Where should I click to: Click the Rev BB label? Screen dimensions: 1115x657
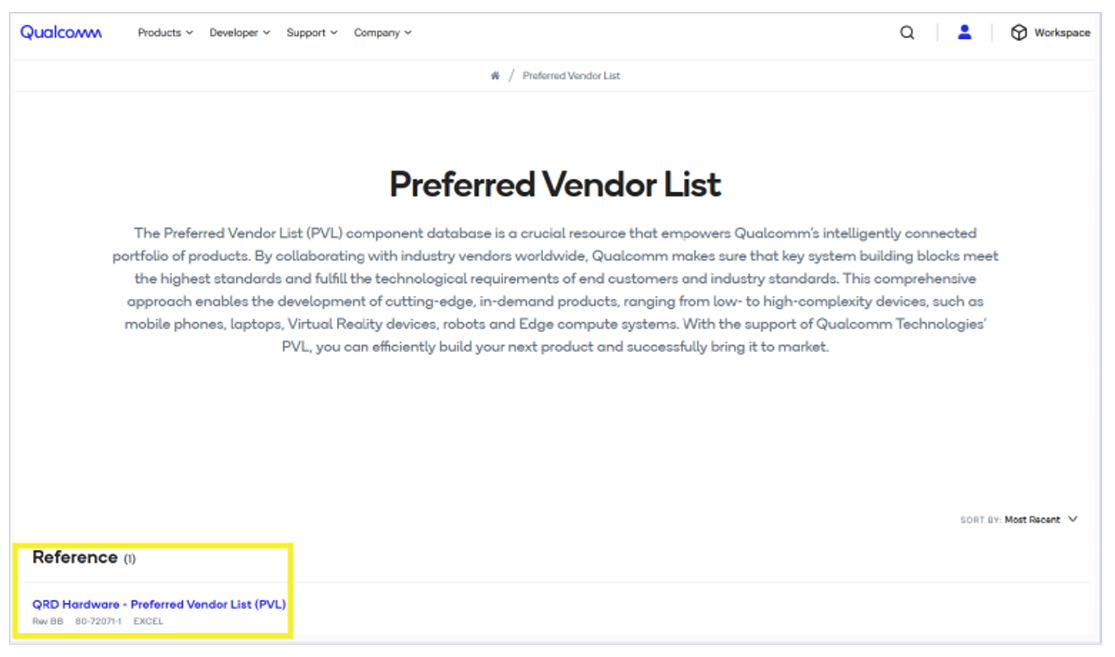48,621
